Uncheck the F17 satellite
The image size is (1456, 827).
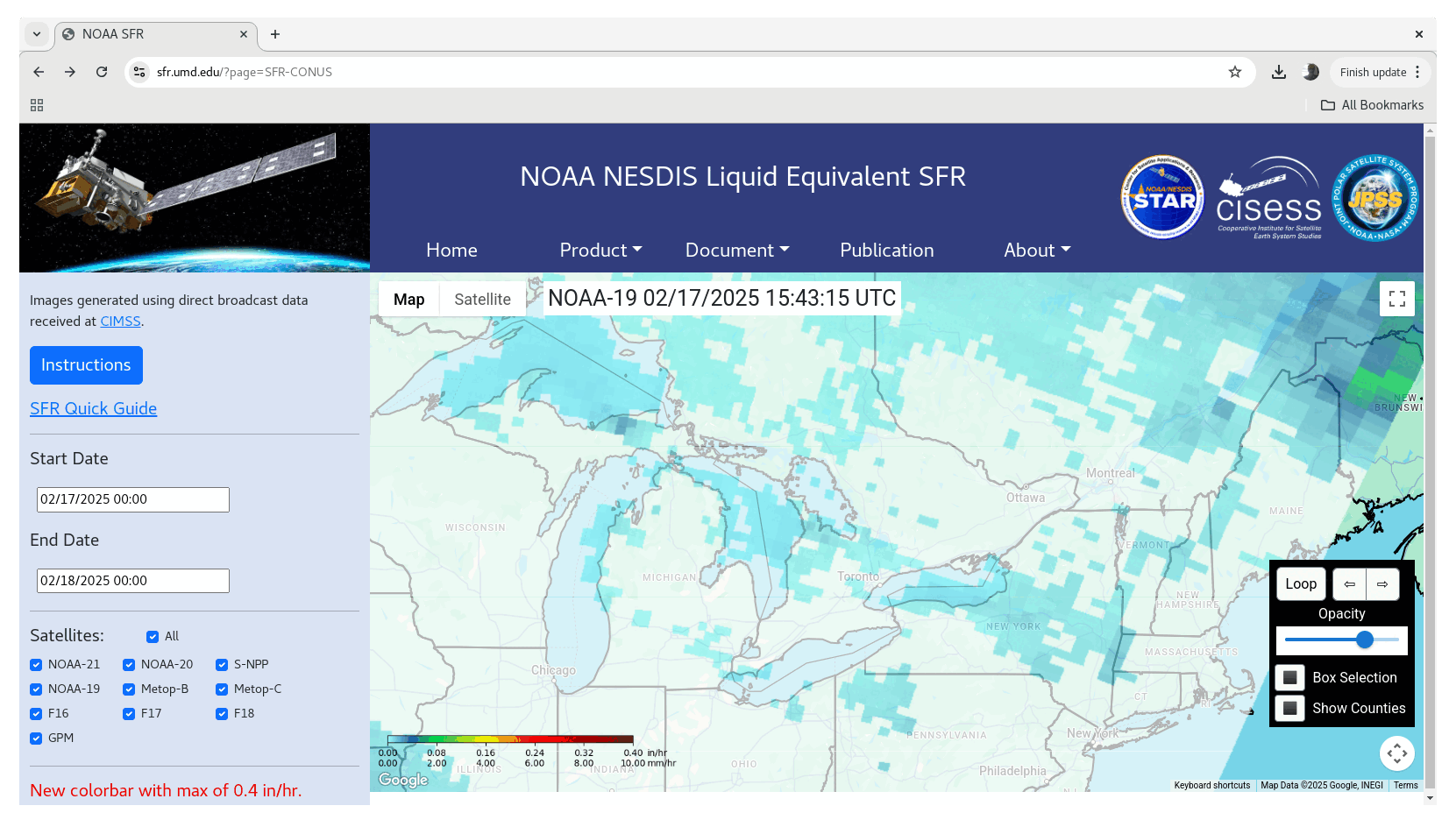(129, 714)
